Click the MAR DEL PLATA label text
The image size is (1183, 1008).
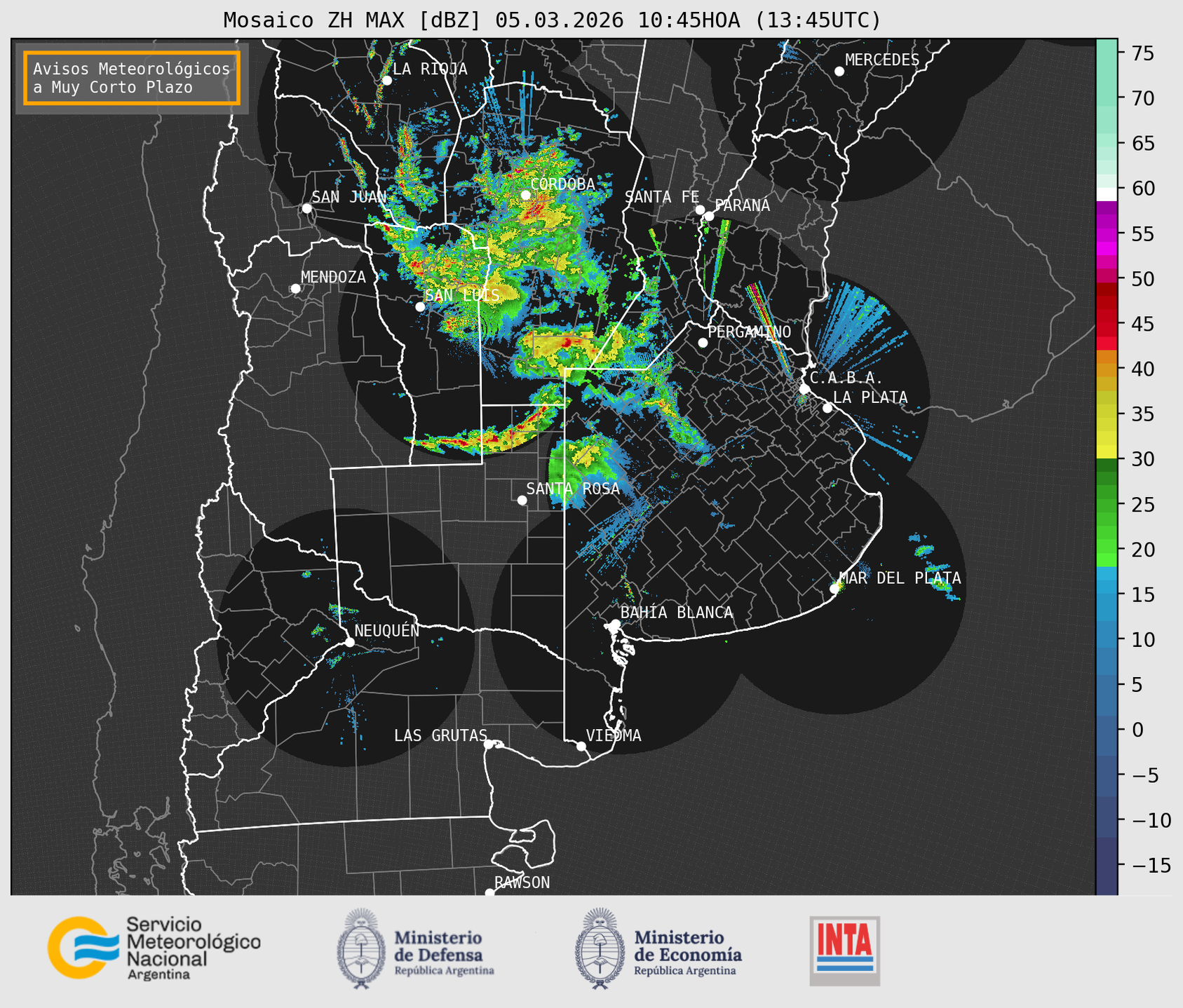(900, 578)
